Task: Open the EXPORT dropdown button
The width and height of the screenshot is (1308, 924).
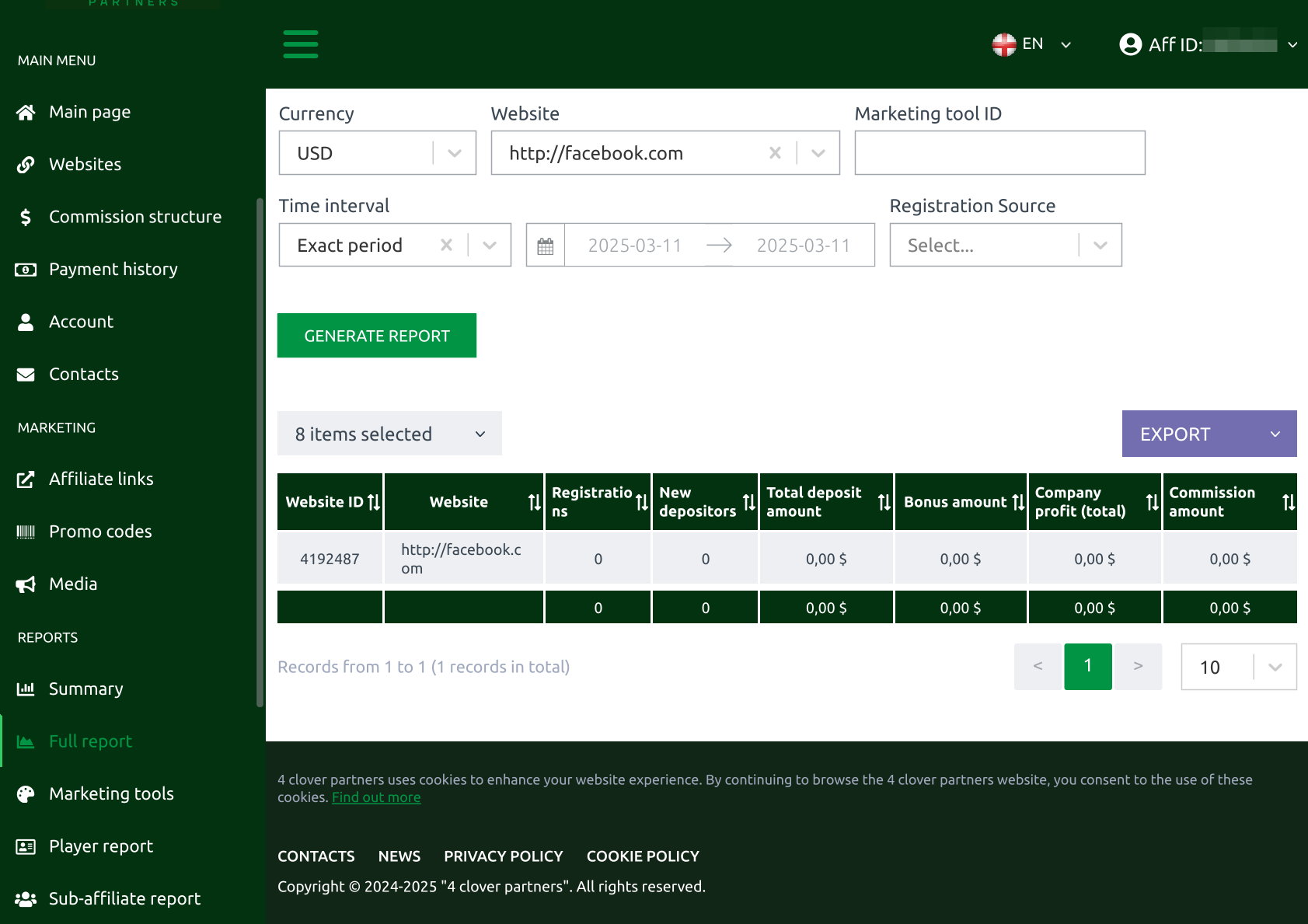Action: [x=1209, y=434]
